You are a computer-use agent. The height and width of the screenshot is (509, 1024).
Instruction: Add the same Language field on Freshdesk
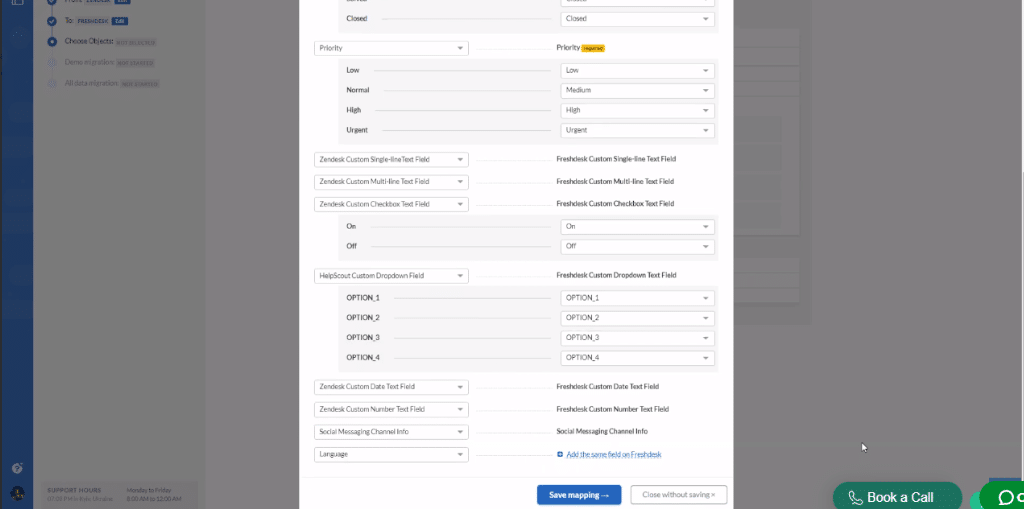click(x=613, y=454)
